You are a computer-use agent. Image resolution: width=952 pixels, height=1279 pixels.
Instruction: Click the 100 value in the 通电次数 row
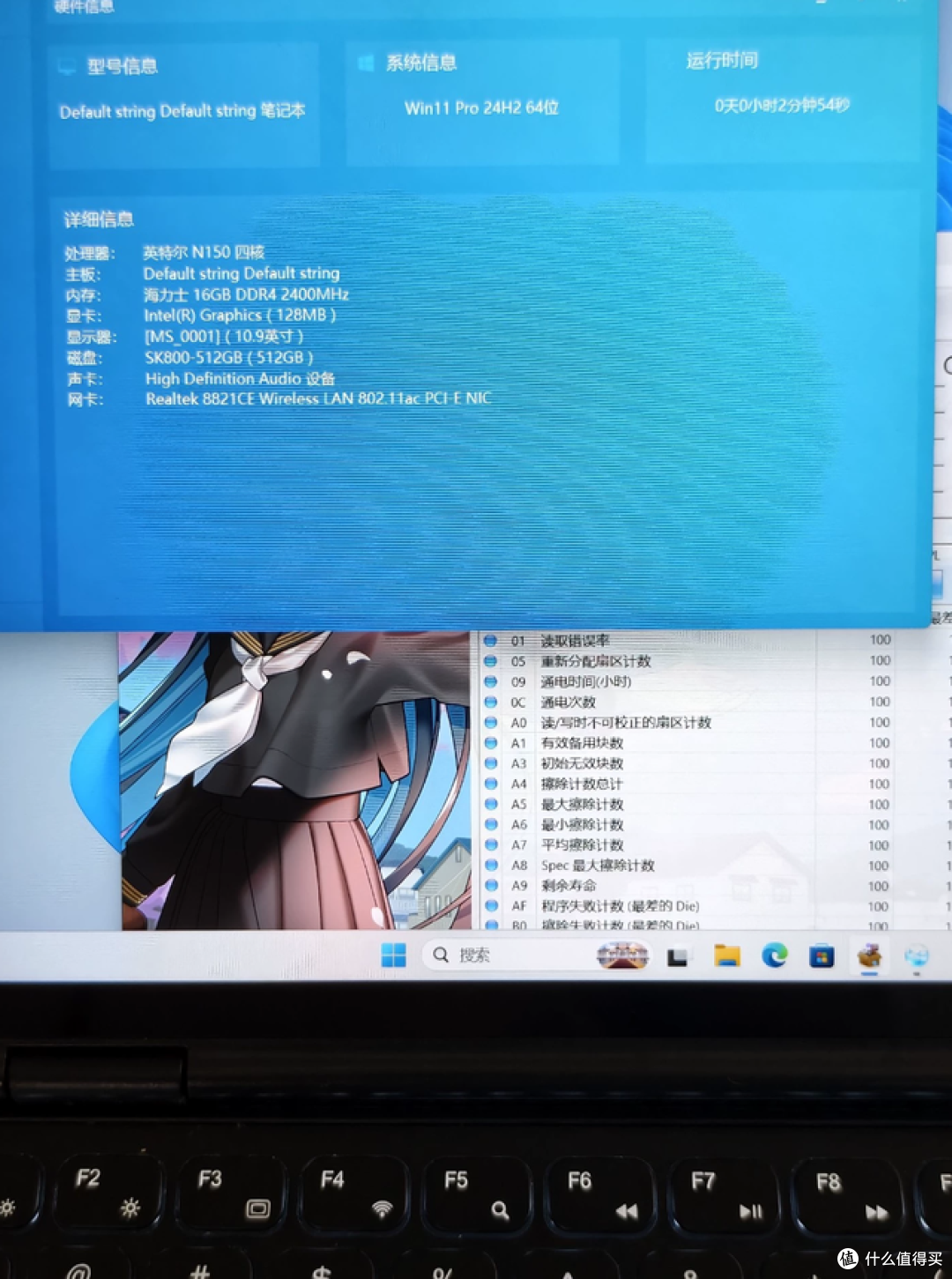(880, 702)
